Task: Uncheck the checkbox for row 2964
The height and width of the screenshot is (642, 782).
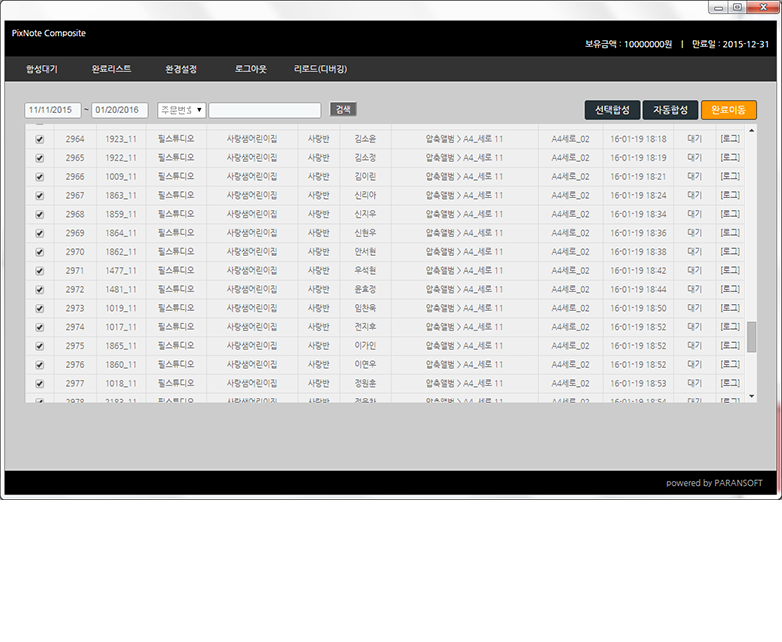Action: click(39, 139)
